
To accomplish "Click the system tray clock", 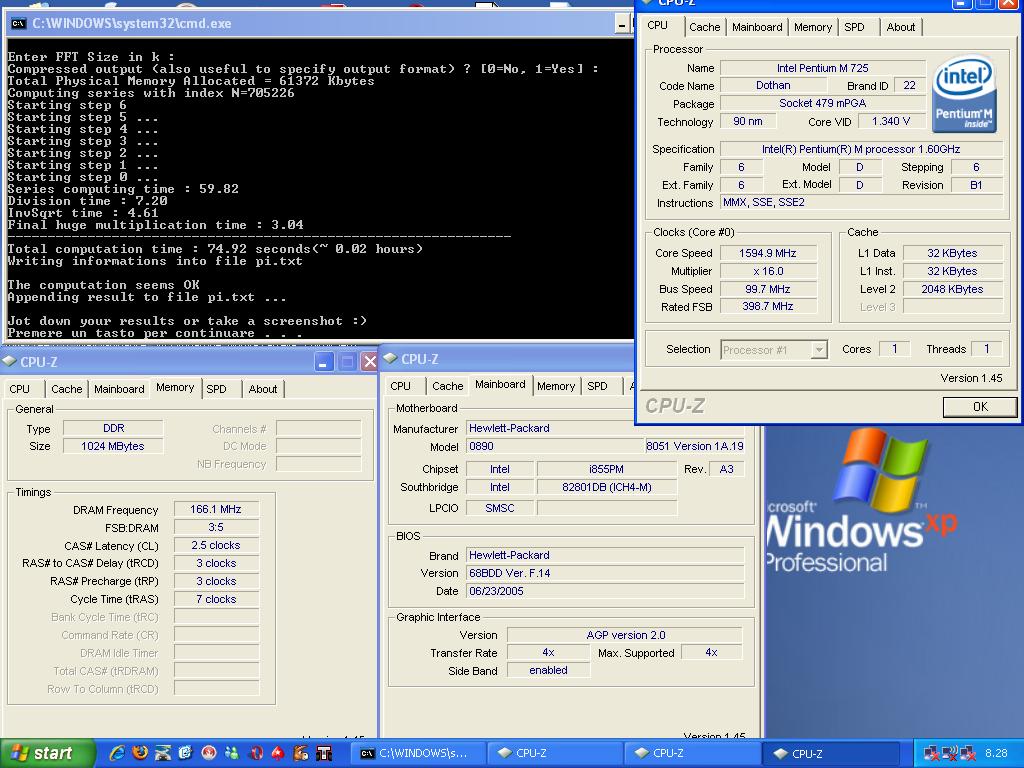I will point(996,753).
